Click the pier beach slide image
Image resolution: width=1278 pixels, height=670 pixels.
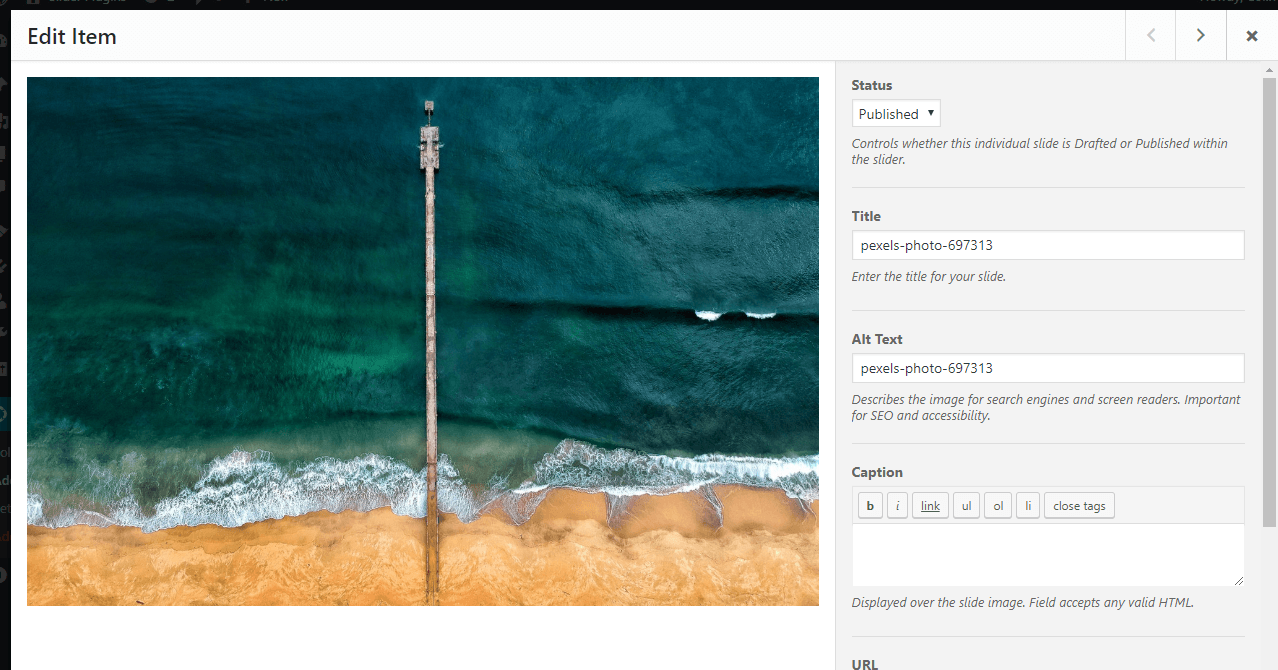click(423, 341)
